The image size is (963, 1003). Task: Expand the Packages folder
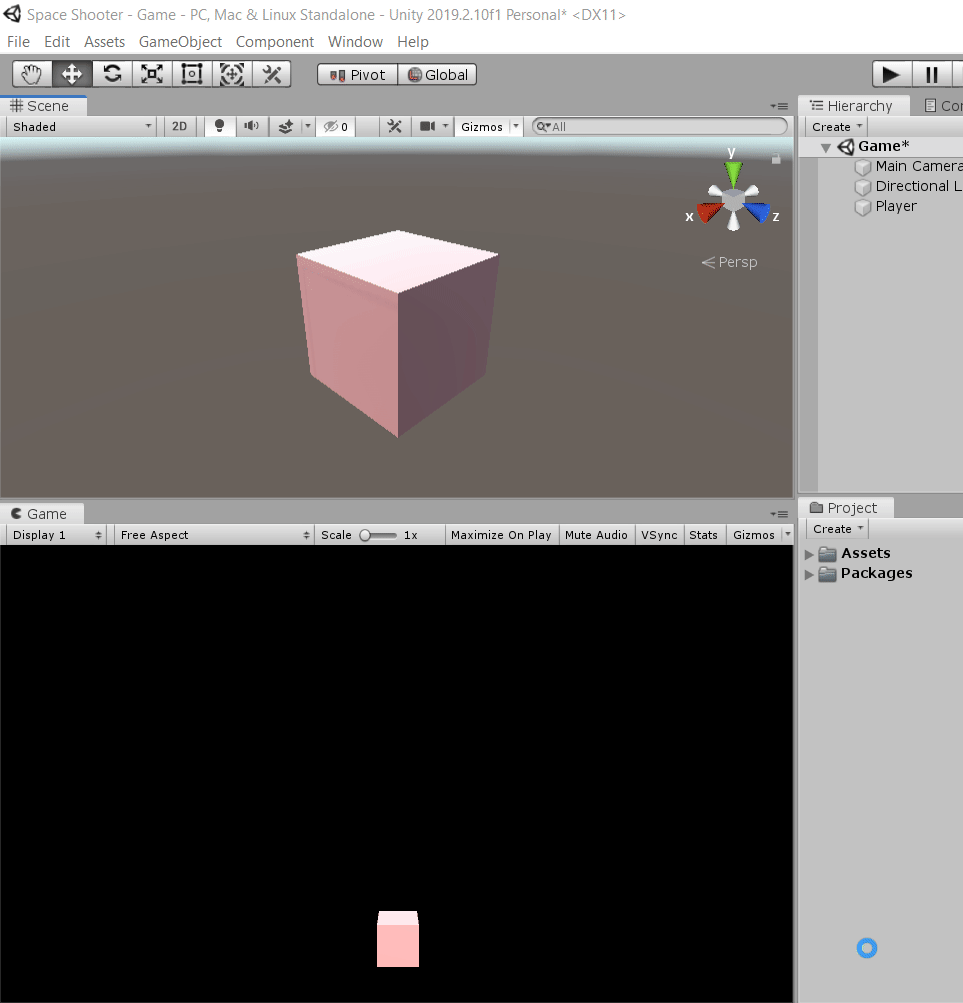tap(809, 574)
